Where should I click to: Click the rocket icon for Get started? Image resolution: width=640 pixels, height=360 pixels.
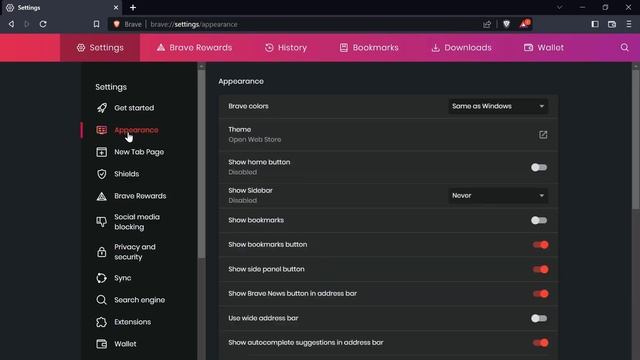coord(102,108)
